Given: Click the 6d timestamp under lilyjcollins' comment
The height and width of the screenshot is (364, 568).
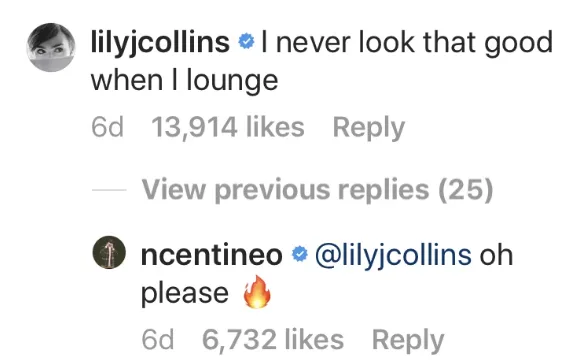Looking at the screenshot, I should point(107,127).
